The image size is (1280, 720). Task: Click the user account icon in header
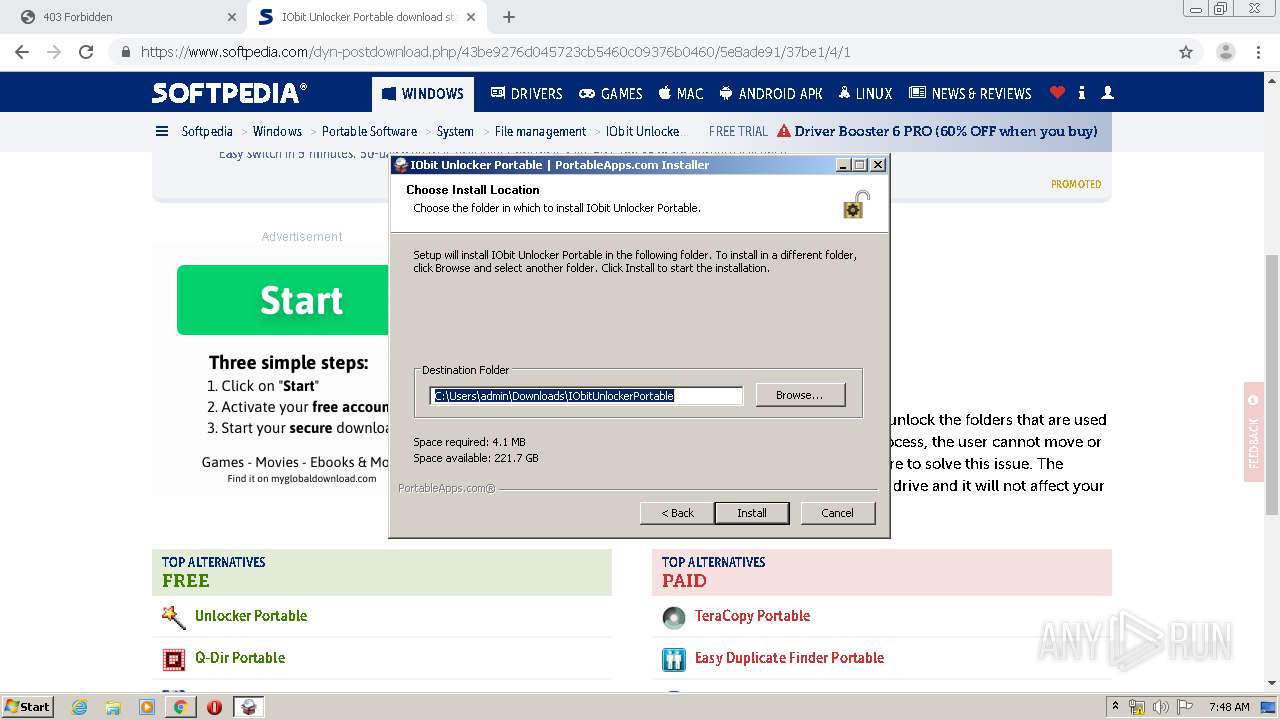pos(1107,93)
